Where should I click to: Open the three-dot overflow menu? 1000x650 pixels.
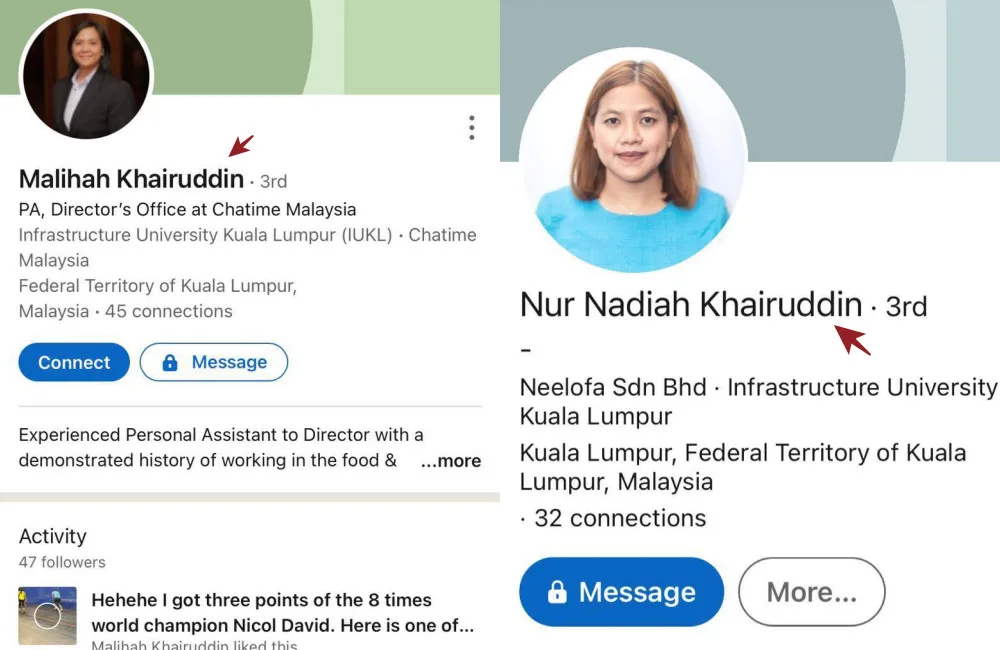click(471, 128)
